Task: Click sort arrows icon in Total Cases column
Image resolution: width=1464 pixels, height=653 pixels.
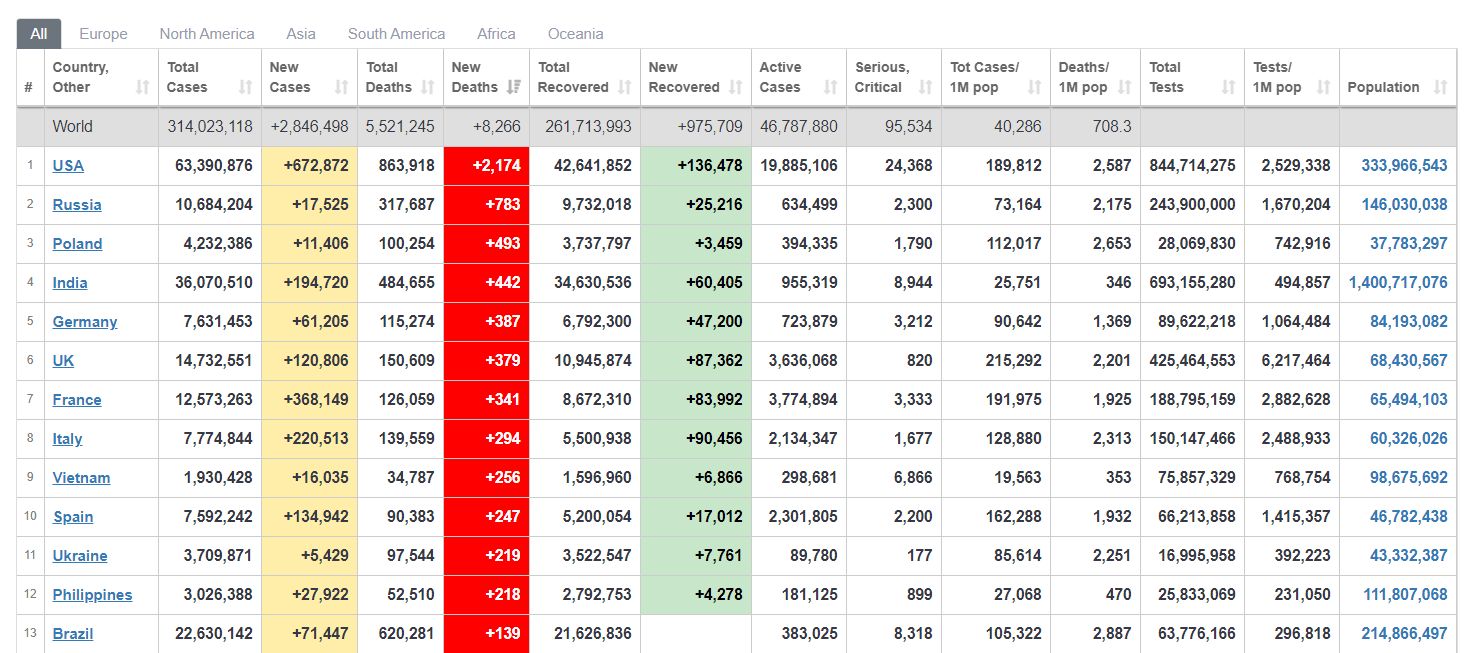Action: 245,88
